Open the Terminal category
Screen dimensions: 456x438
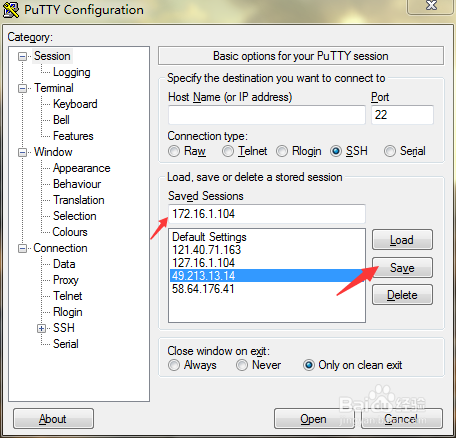54,88
